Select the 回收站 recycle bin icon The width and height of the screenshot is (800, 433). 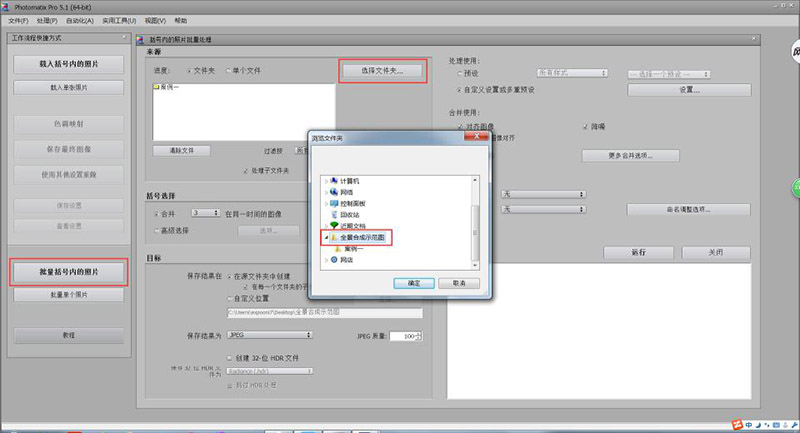[333, 214]
